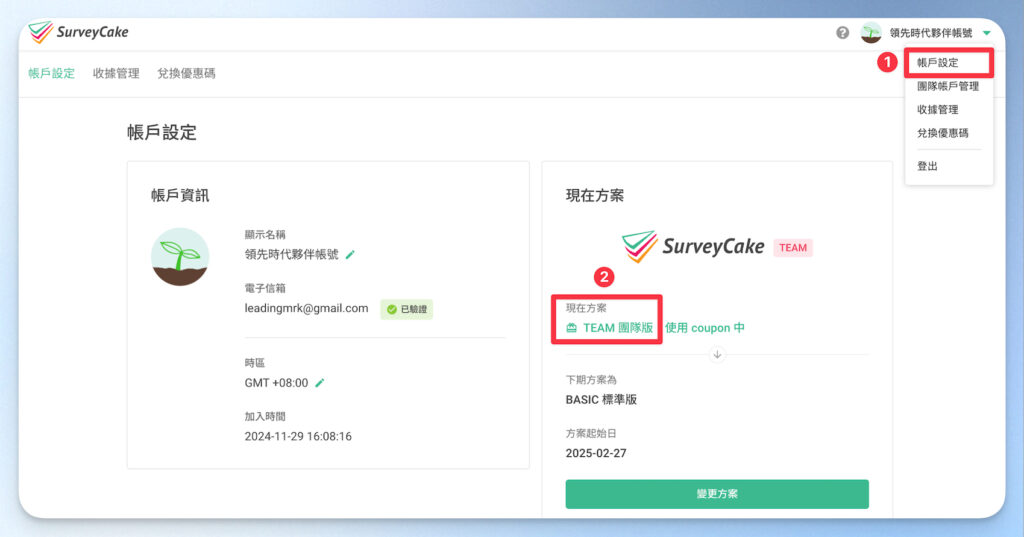Click the 現在方案 card heading
Viewport: 1024px width, 537px height.
click(x=595, y=195)
